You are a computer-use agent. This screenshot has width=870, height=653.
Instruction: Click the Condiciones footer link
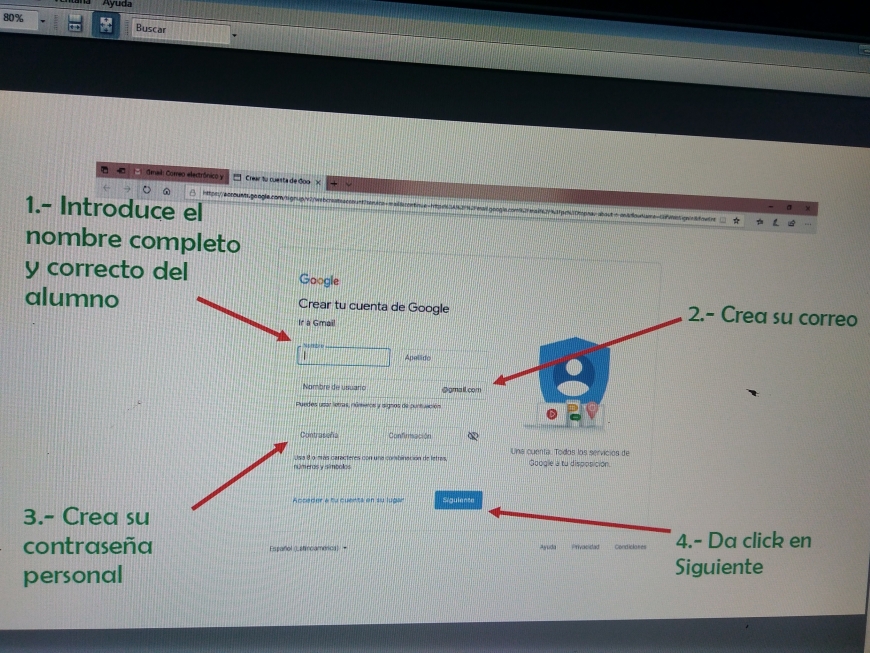630,546
